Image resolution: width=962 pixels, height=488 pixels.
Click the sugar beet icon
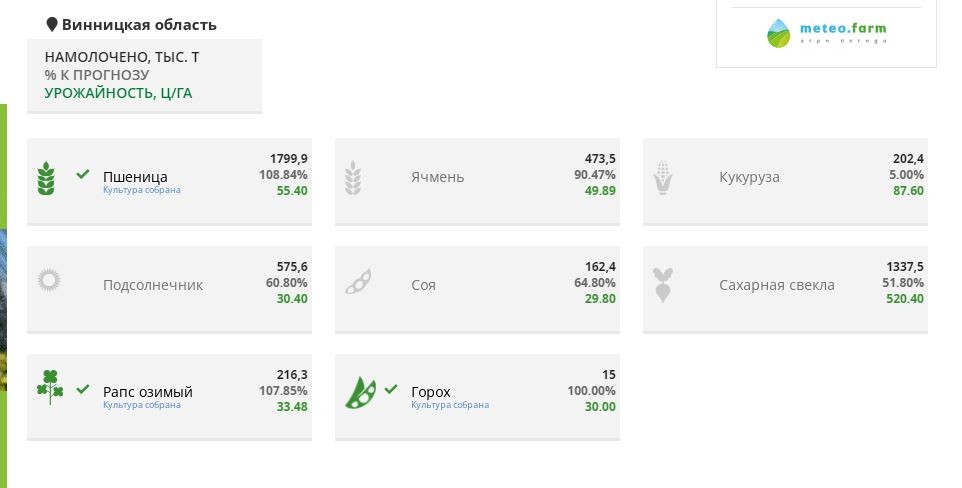[x=661, y=285]
